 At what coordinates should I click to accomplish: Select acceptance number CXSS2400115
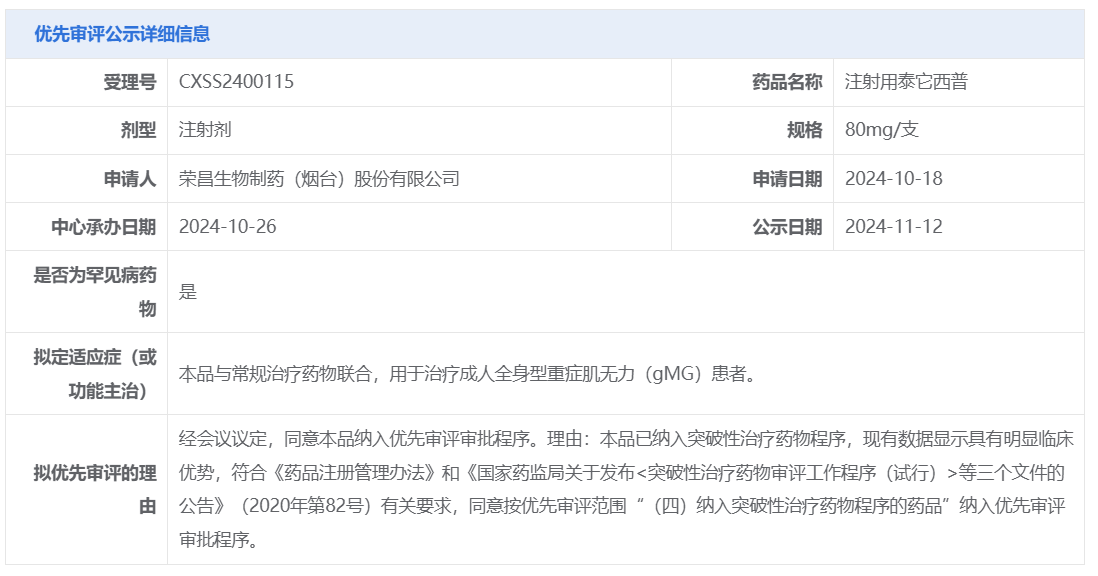point(236,81)
